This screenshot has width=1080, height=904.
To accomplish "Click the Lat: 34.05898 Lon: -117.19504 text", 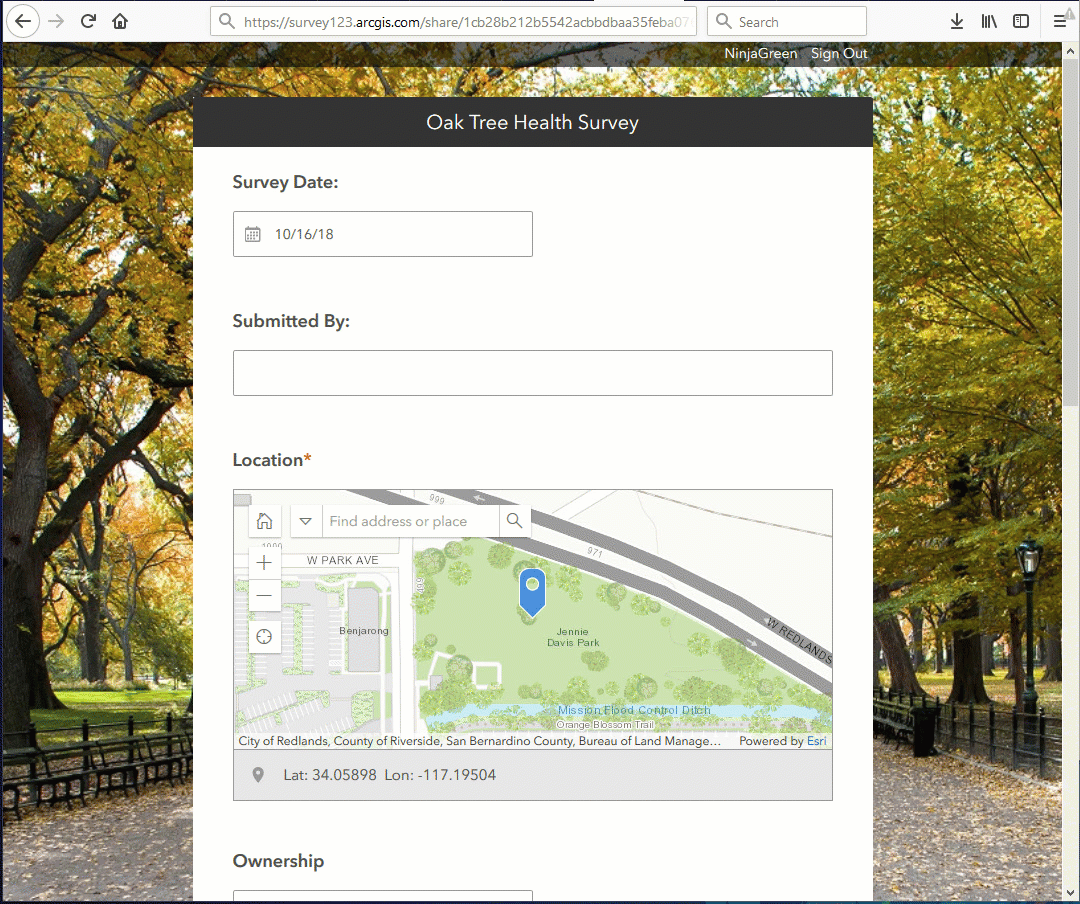I will tap(389, 775).
